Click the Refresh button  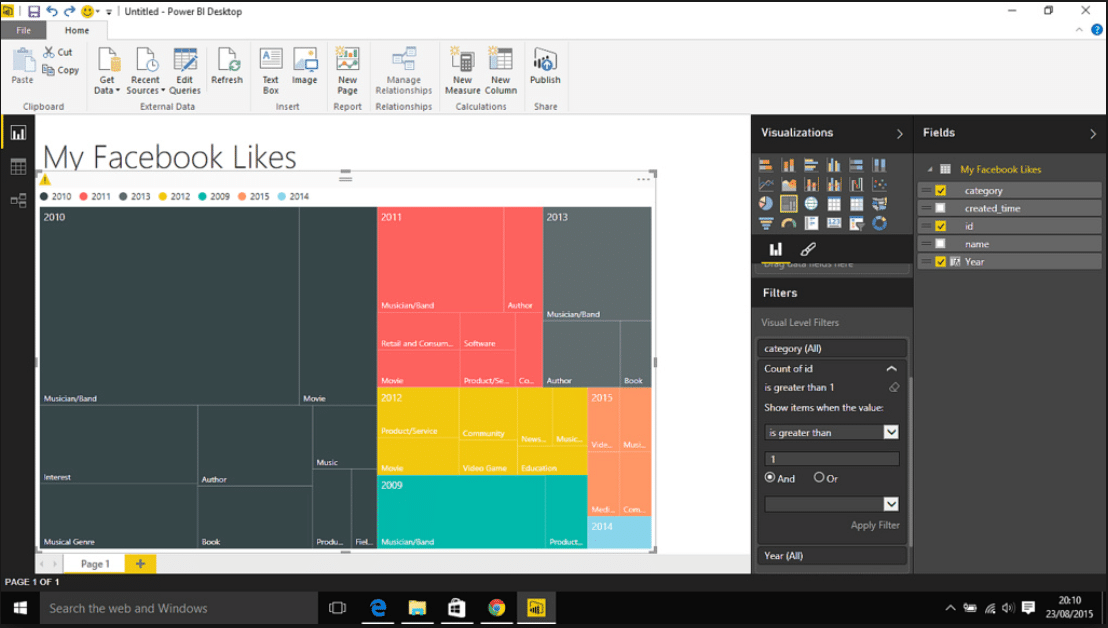pos(227,66)
